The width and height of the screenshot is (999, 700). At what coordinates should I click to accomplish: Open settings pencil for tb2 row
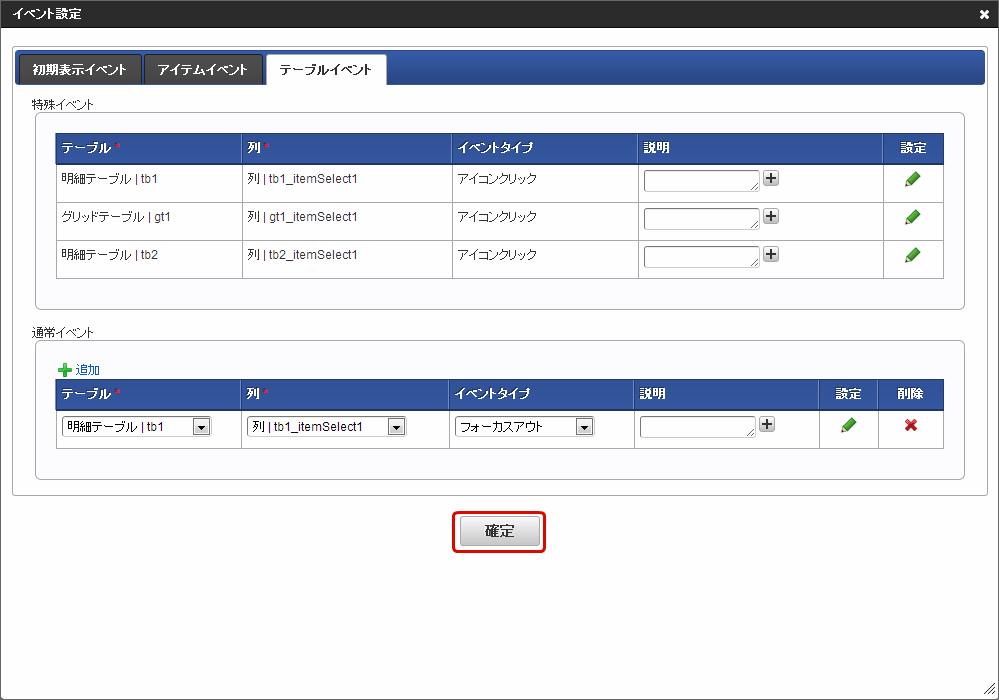(x=912, y=255)
